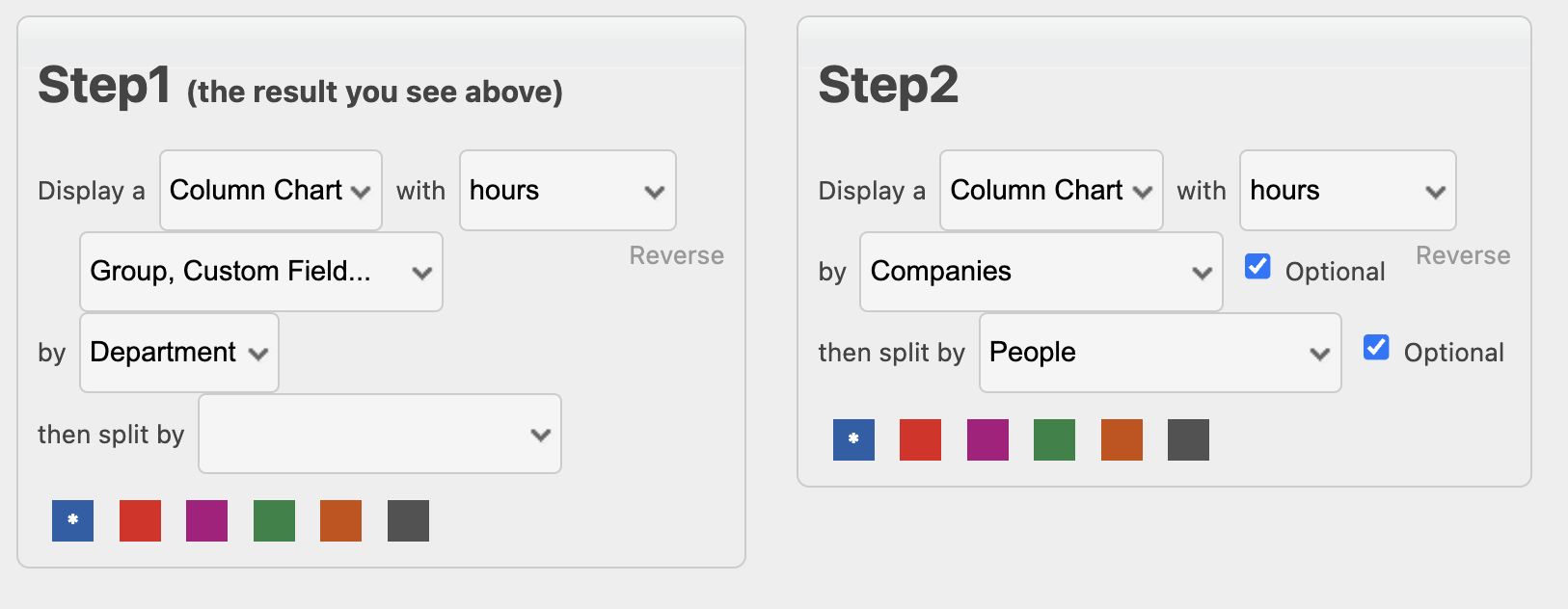Open the "hours" dropdown in Step2
1568x609 pixels.
click(x=1347, y=190)
